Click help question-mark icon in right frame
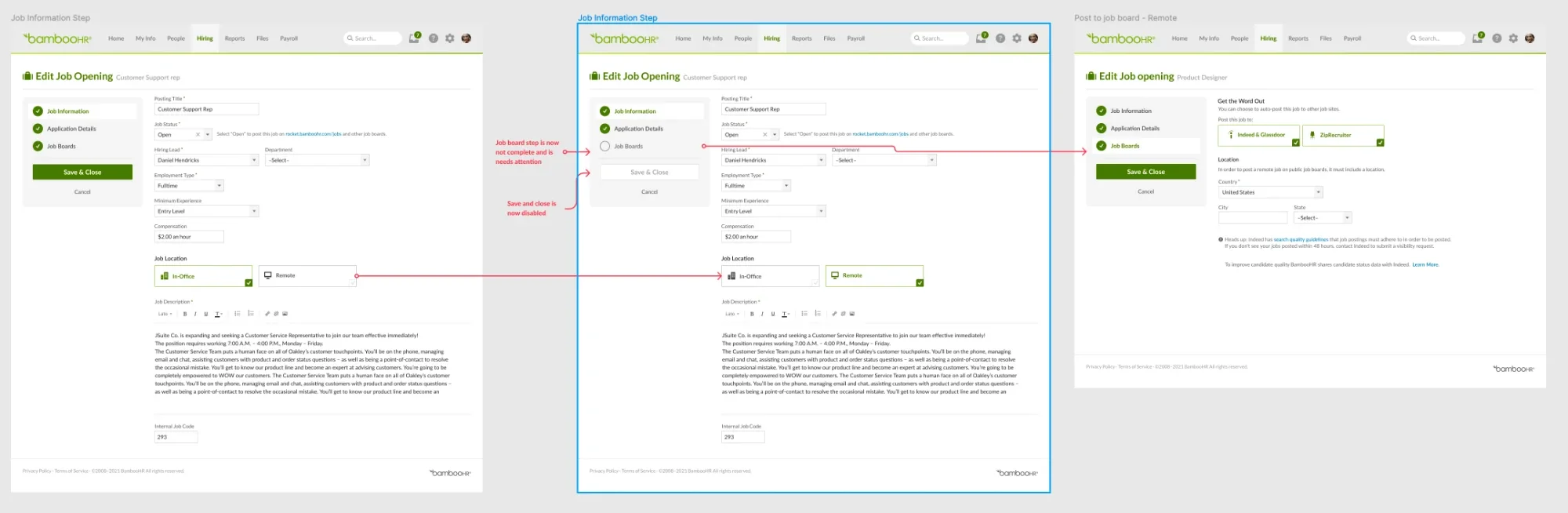Image resolution: width=1568 pixels, height=513 pixels. click(x=1497, y=38)
